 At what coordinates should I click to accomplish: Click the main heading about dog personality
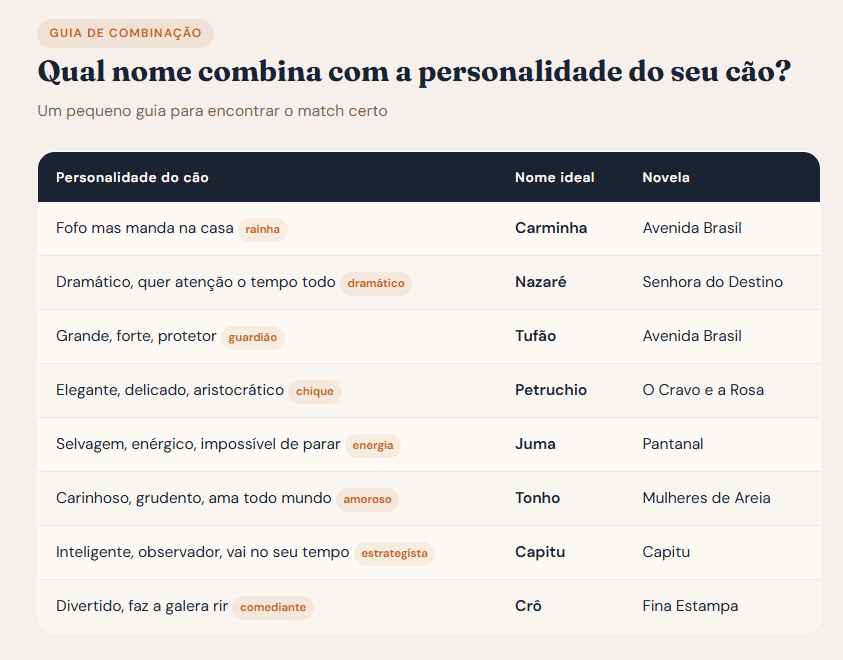point(415,73)
